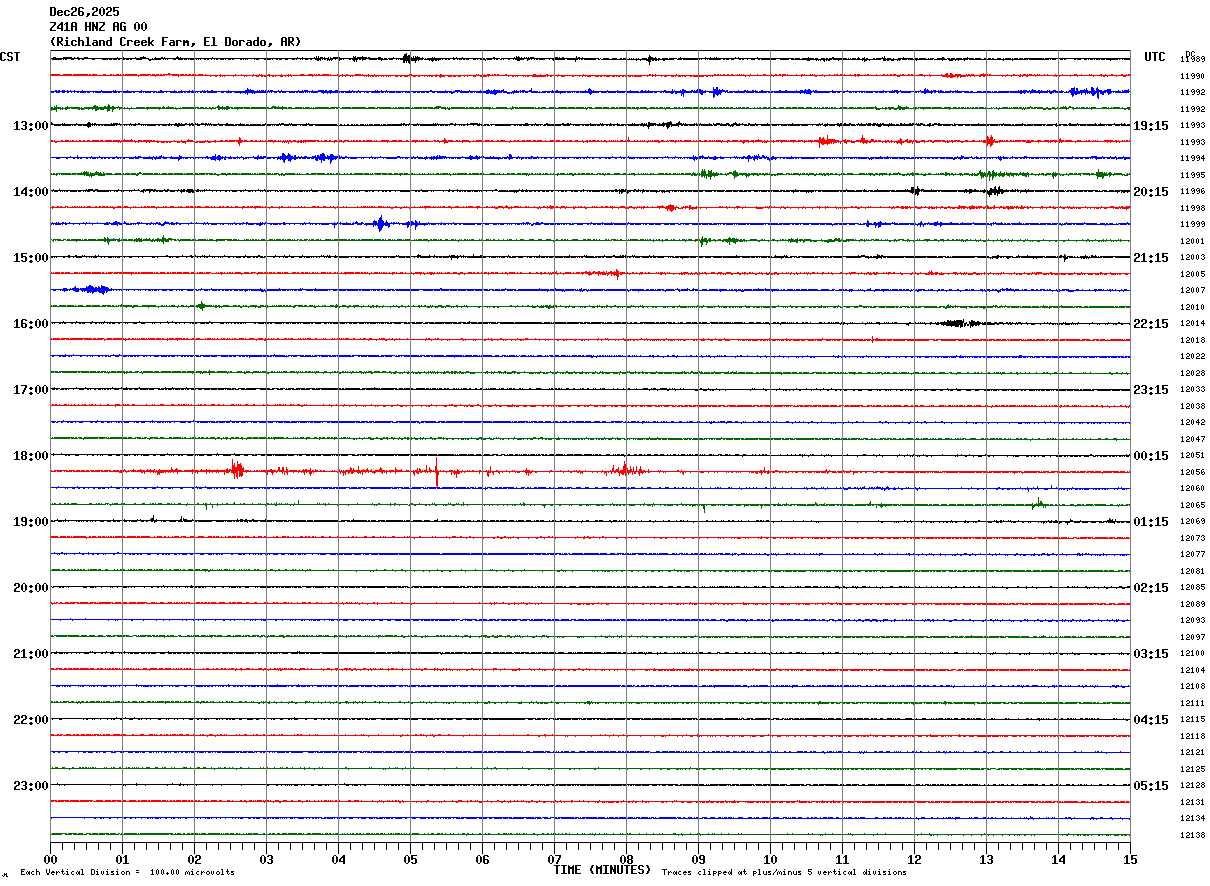Image resolution: width=1210 pixels, height=886 pixels.
Task: Click the '19:15' UTC time label
Action: coord(1151,126)
